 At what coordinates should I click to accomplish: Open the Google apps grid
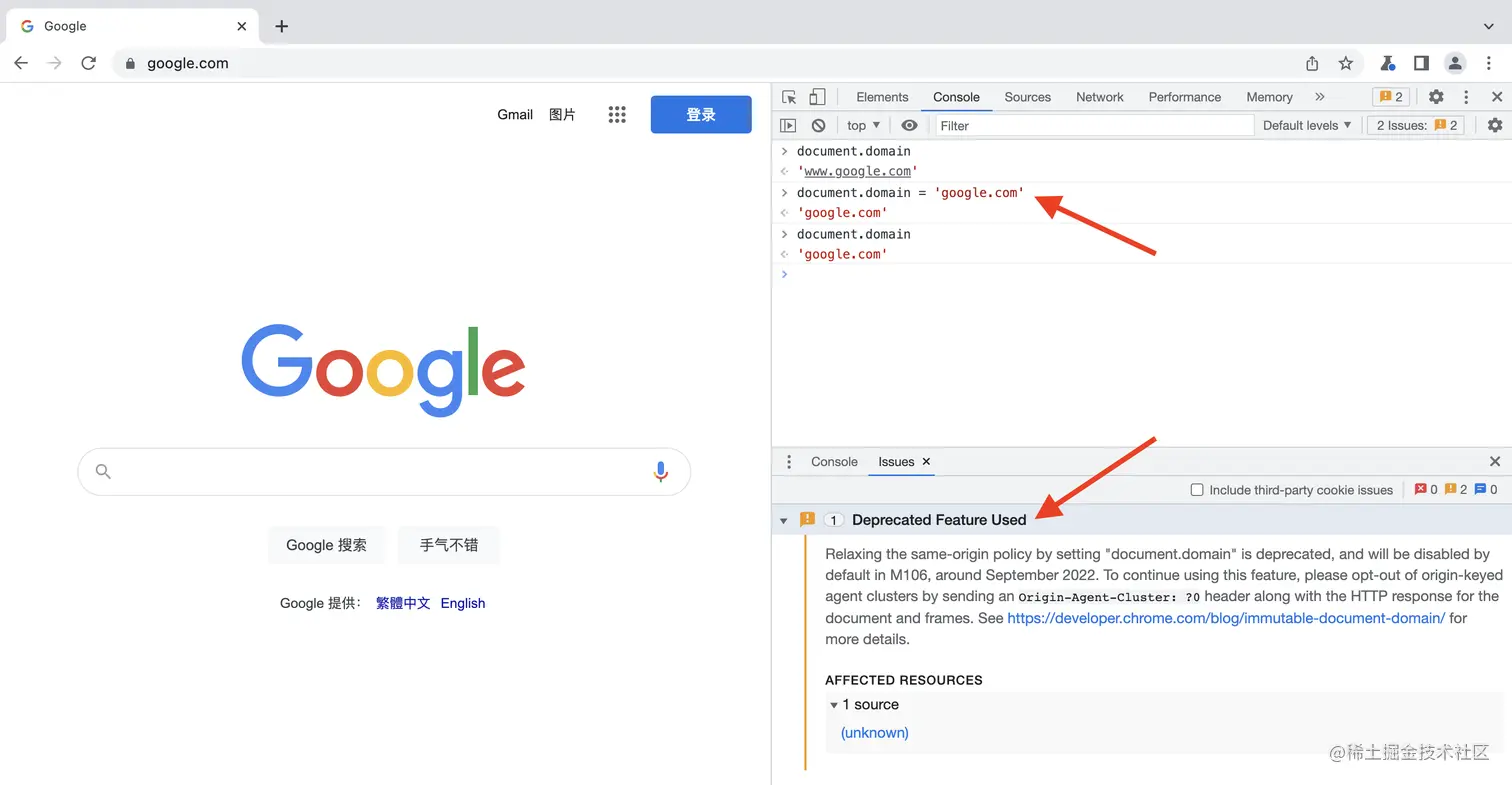(617, 115)
